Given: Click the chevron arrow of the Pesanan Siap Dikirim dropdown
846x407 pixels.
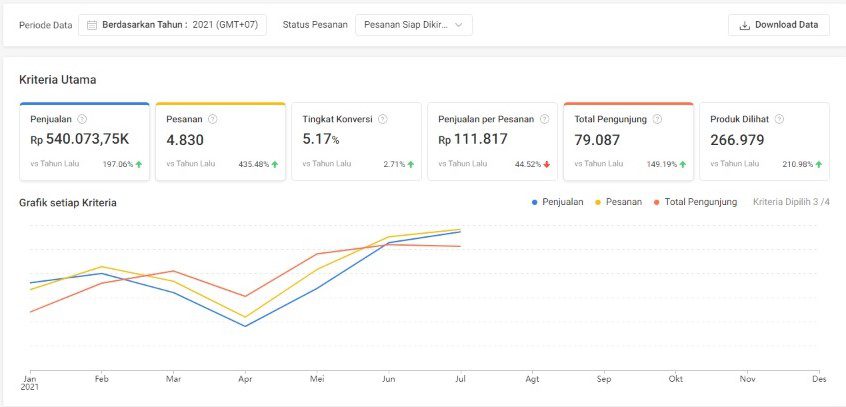Looking at the screenshot, I should (x=459, y=25).
